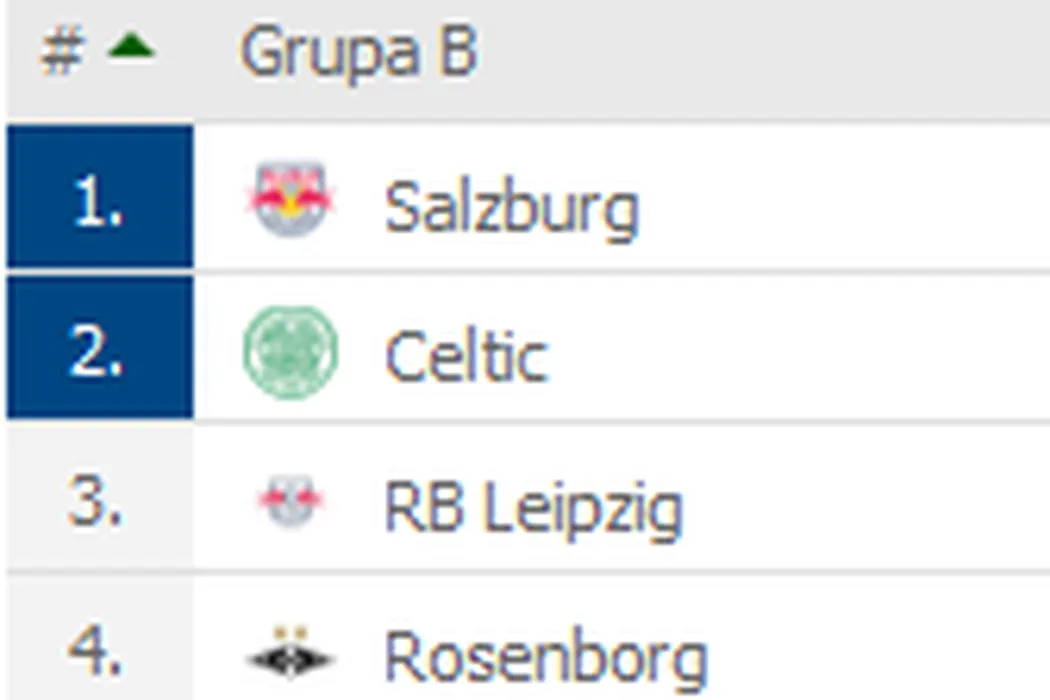Open the Rosenborg team name link
Screen dimensions: 1050x700
click(546, 659)
